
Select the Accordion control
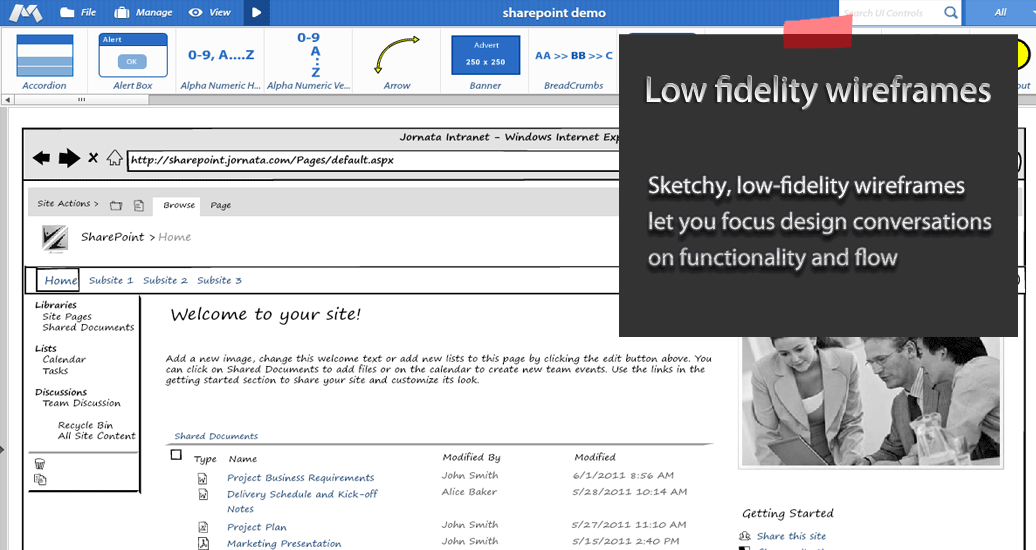[x=44, y=61]
